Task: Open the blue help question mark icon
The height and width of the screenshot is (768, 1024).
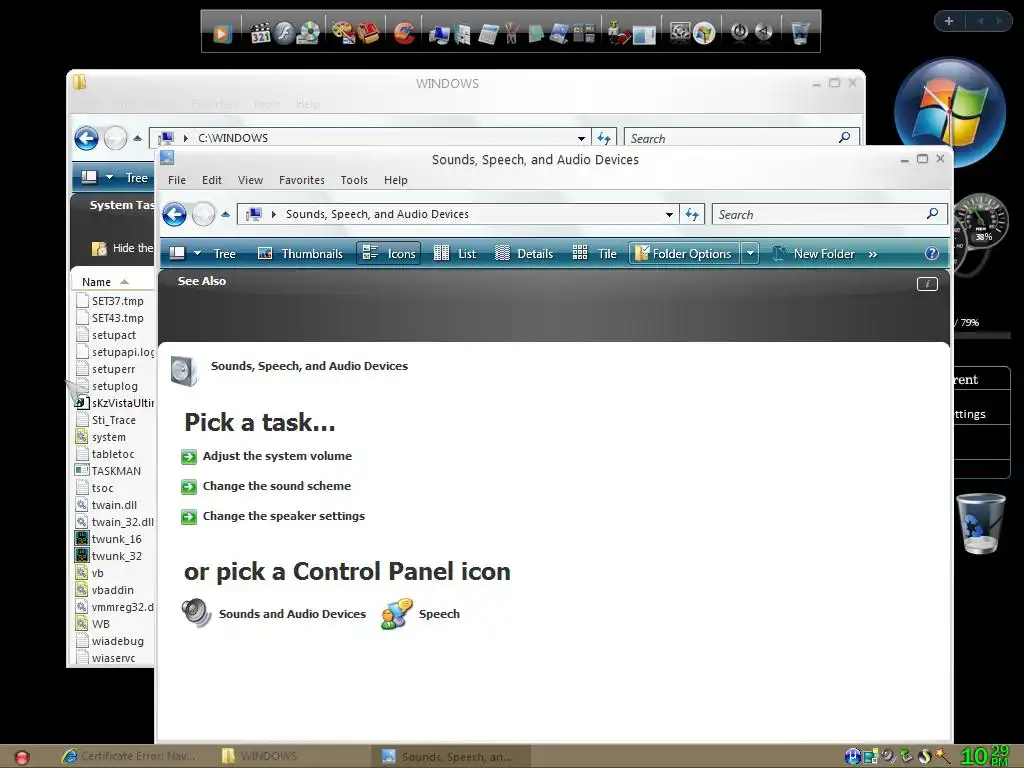Action: click(x=932, y=253)
